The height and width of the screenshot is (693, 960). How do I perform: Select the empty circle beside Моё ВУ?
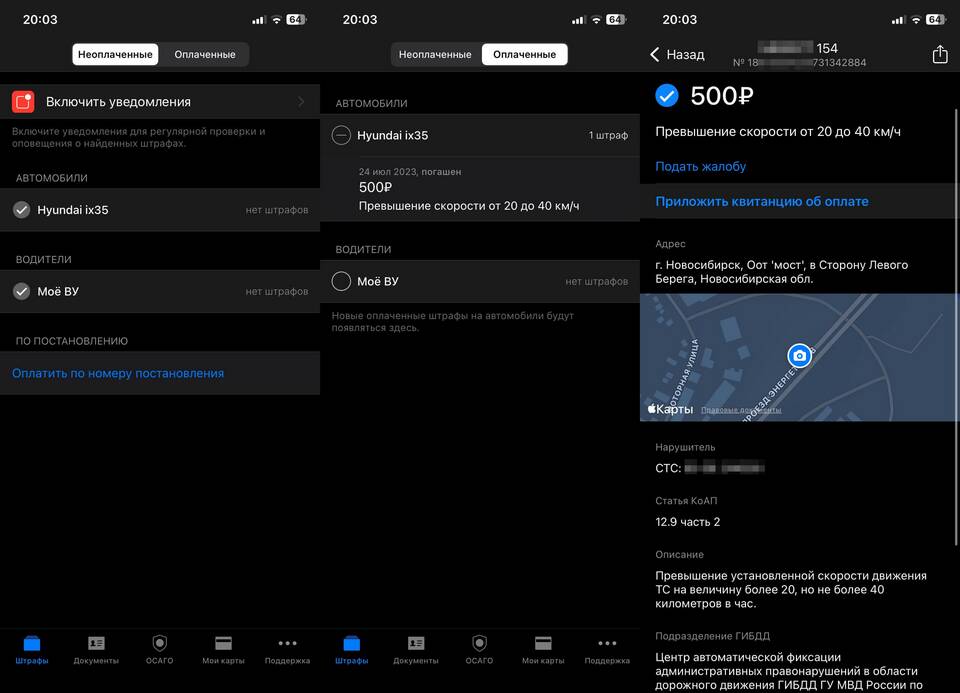(341, 281)
